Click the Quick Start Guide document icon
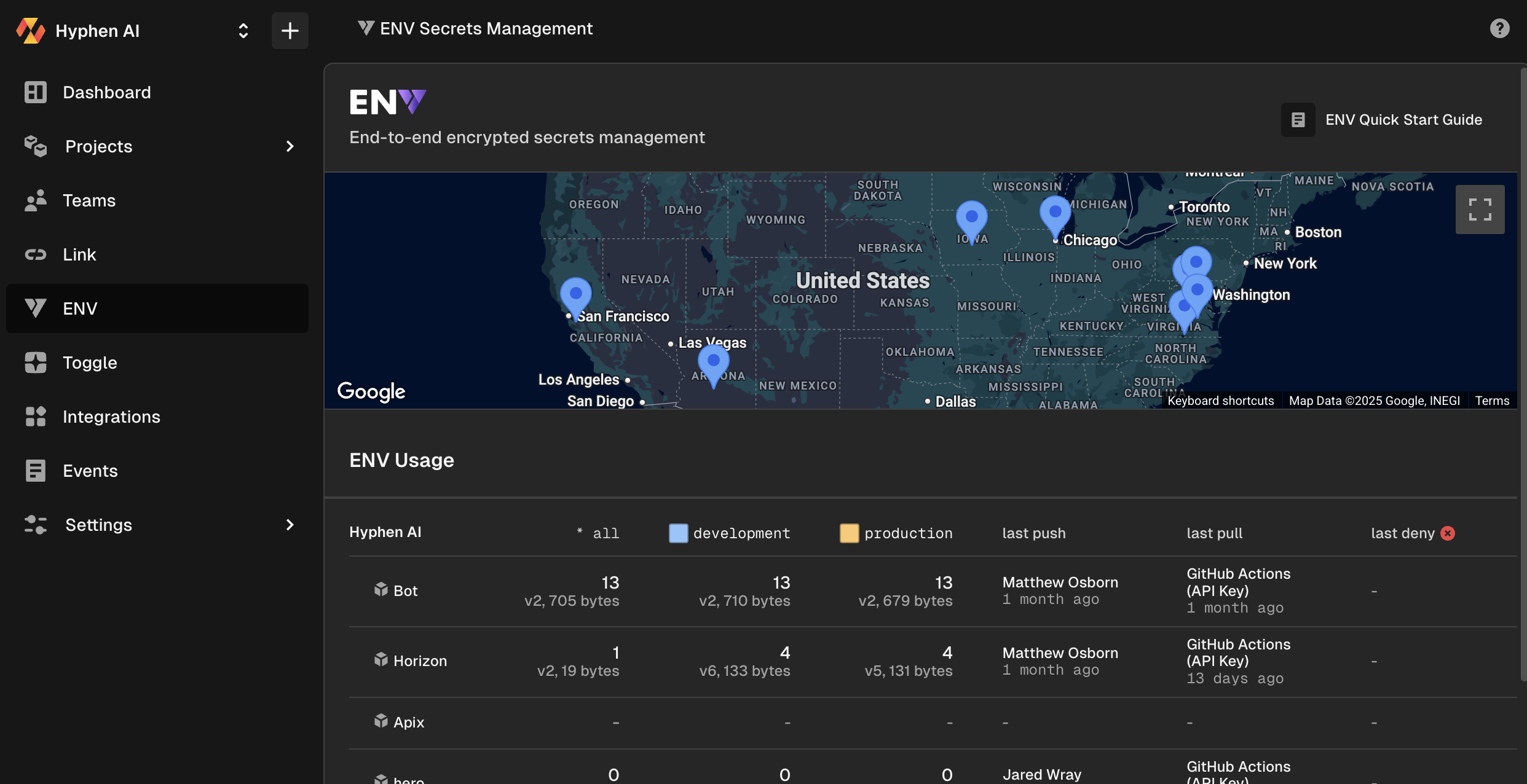 click(1298, 120)
